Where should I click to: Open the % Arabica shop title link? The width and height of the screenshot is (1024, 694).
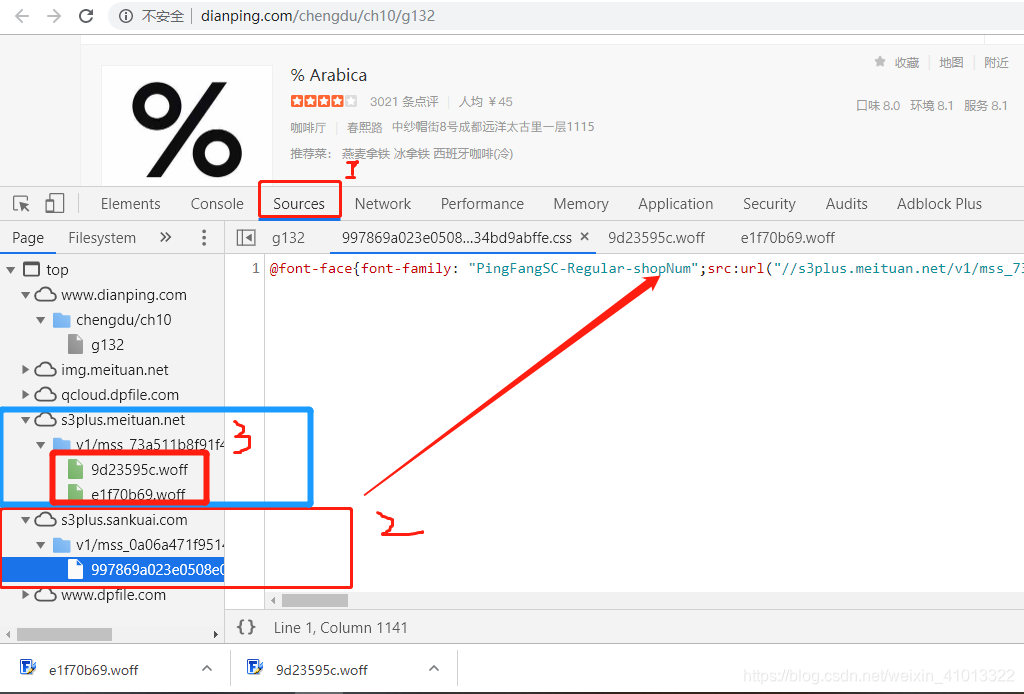pyautogui.click(x=328, y=75)
